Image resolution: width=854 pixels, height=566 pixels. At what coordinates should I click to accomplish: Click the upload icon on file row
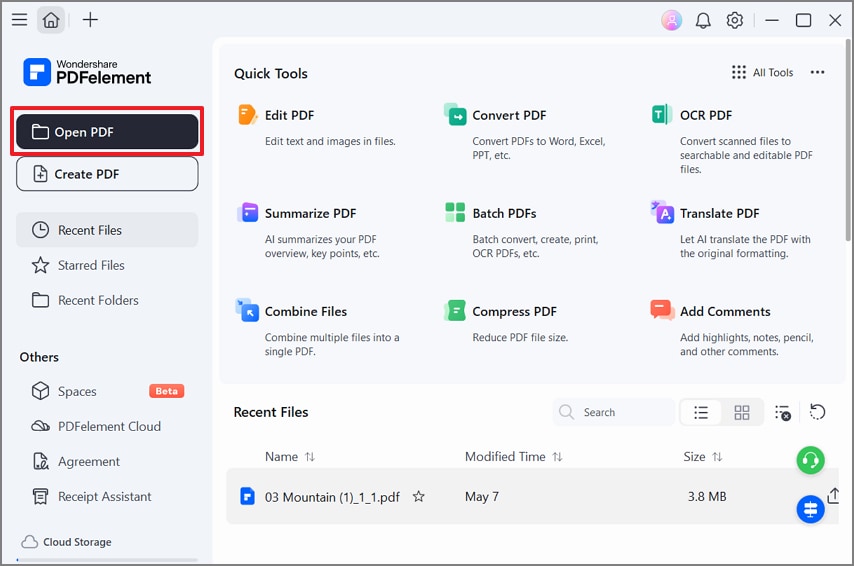(x=833, y=496)
